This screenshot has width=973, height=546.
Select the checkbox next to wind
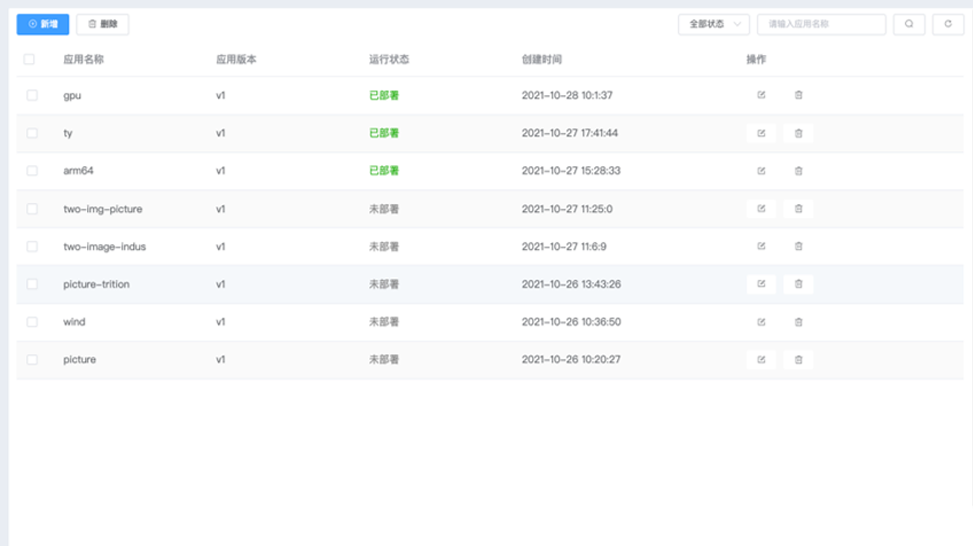click(32, 322)
